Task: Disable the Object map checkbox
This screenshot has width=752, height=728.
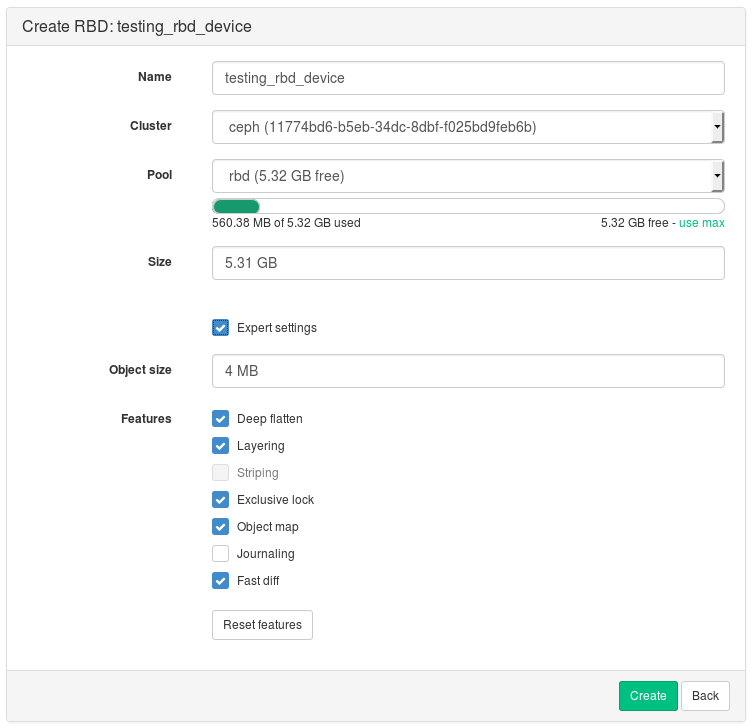Action: pos(221,527)
